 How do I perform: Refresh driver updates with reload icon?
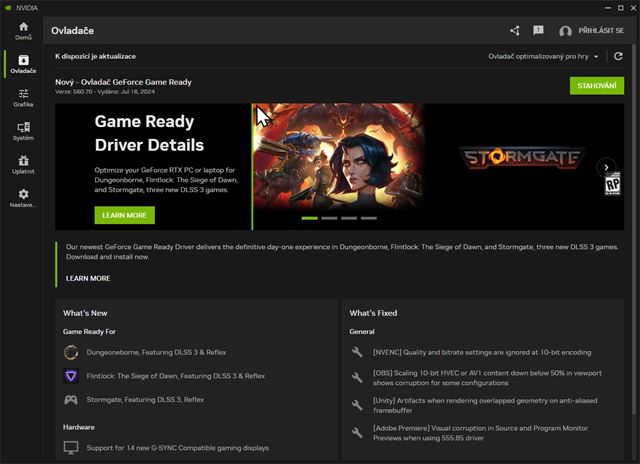click(618, 56)
